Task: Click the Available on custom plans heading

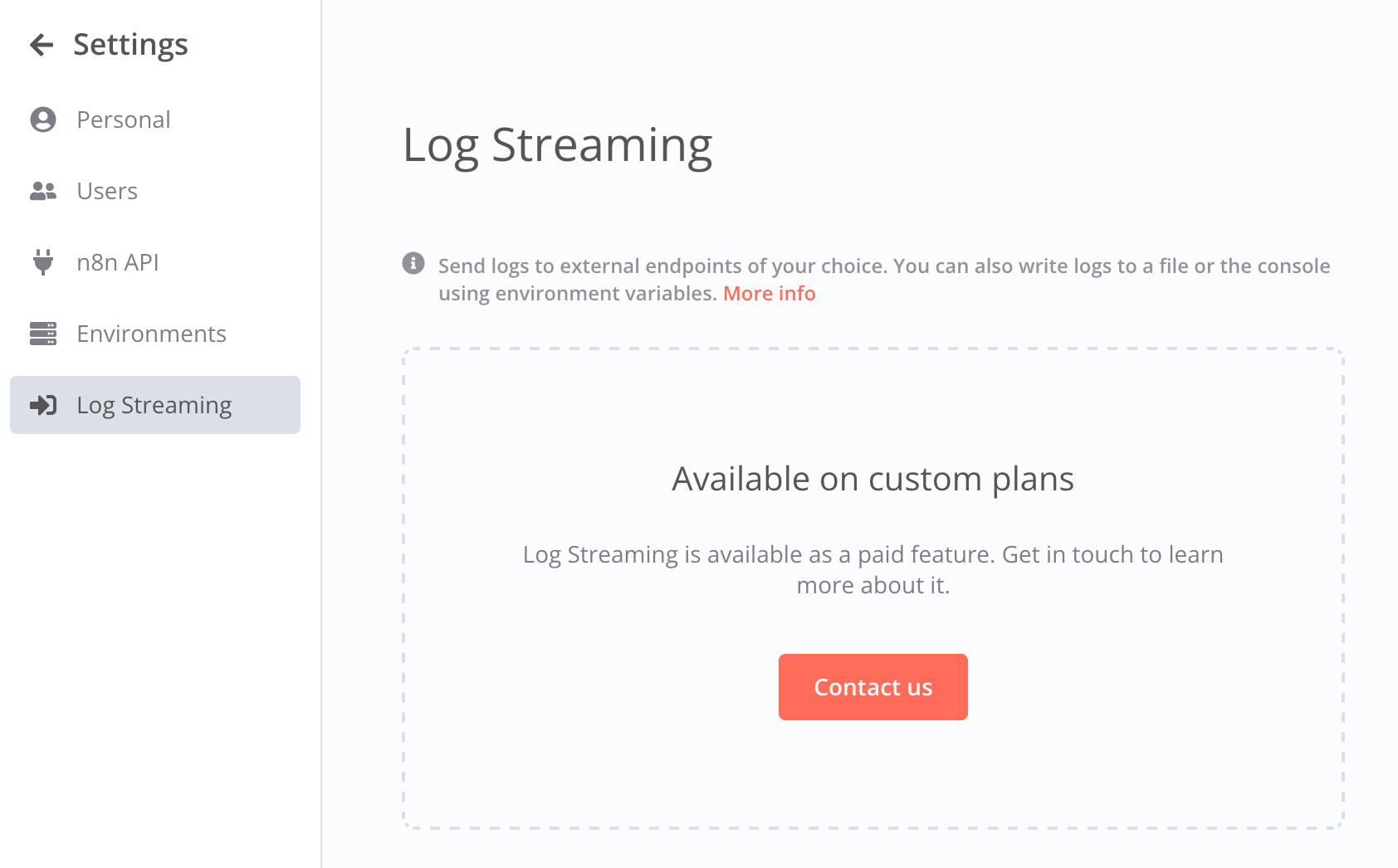Action: [873, 479]
